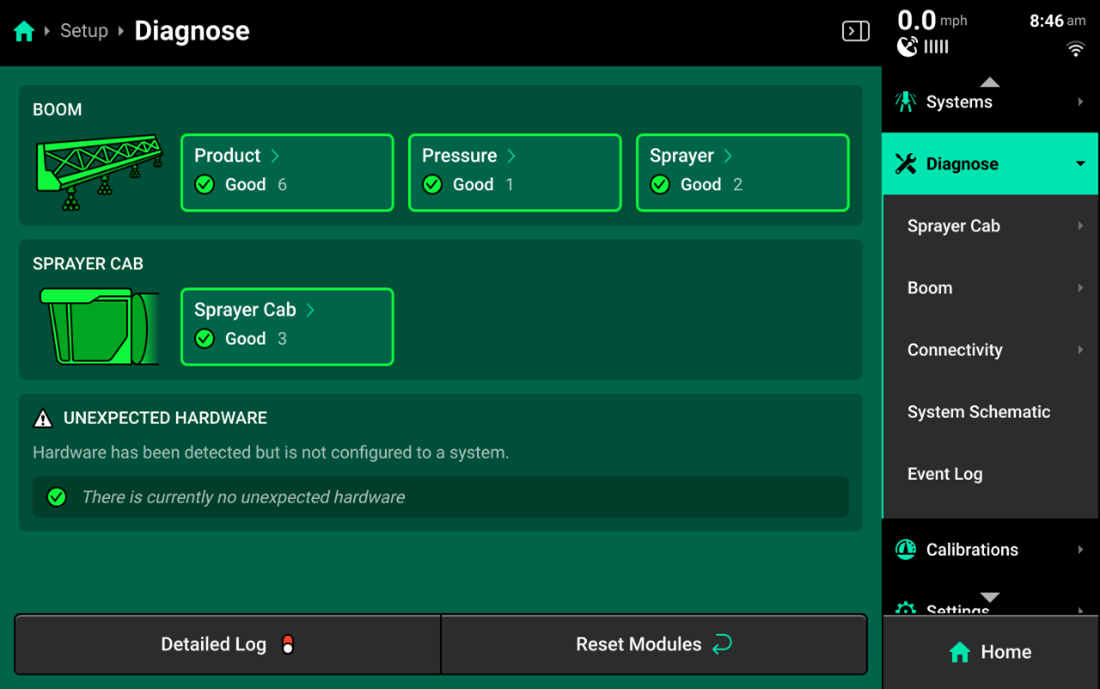1100x689 pixels.
Task: Tap the 0.0 mph speed readout
Action: pyautogui.click(x=932, y=20)
